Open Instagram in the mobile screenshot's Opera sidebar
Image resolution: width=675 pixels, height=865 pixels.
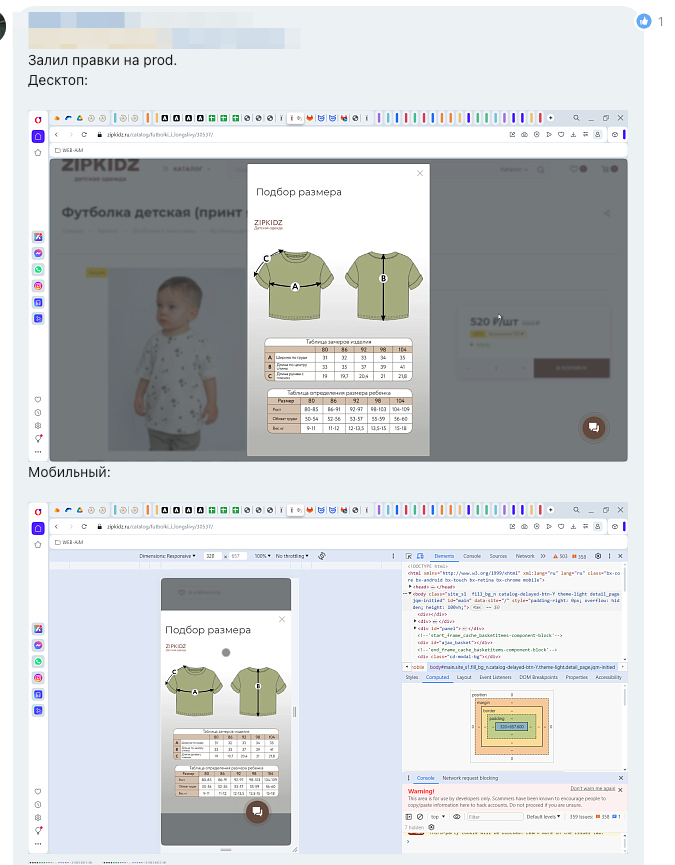tap(38, 678)
